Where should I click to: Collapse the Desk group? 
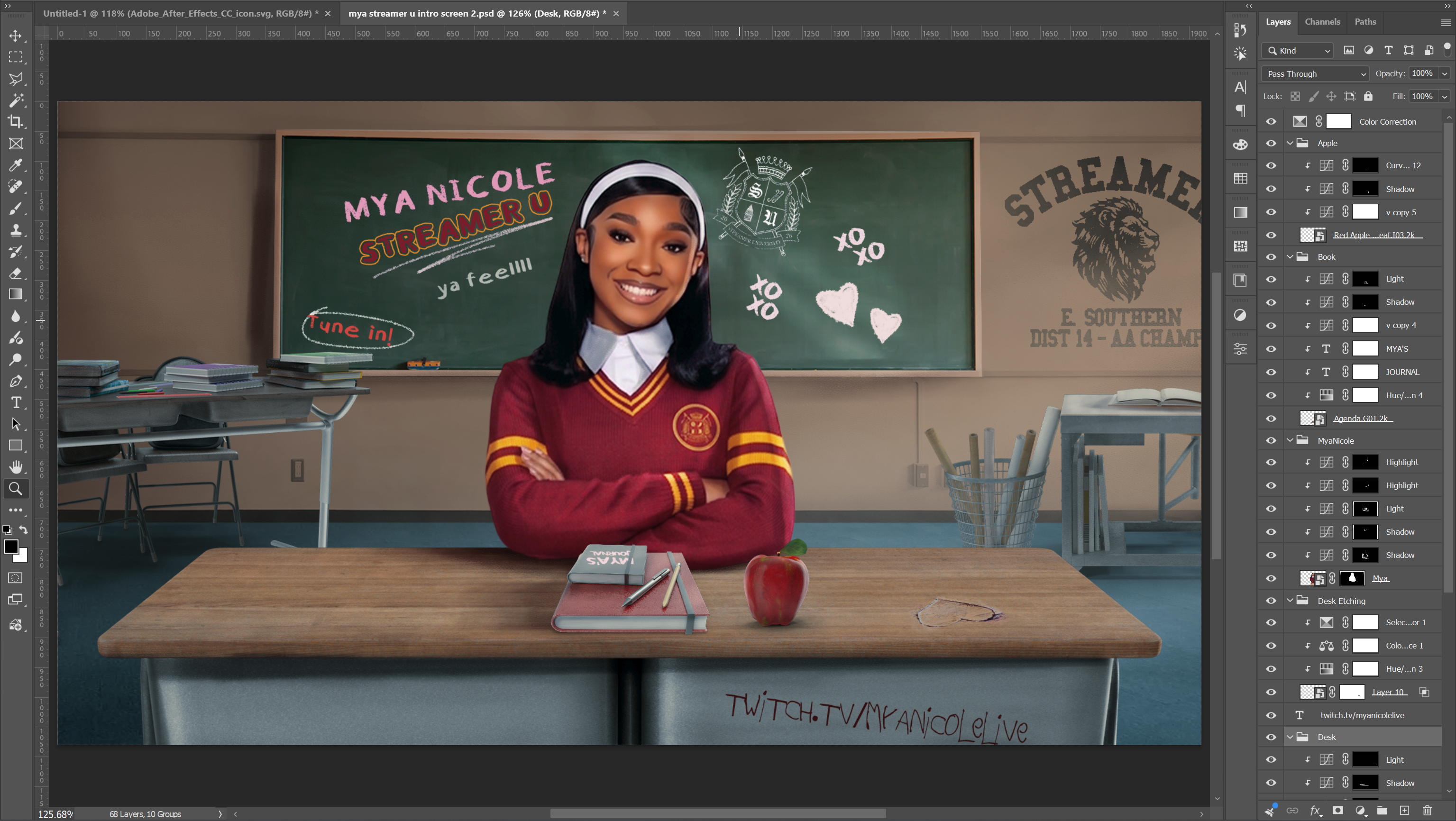coord(1290,738)
